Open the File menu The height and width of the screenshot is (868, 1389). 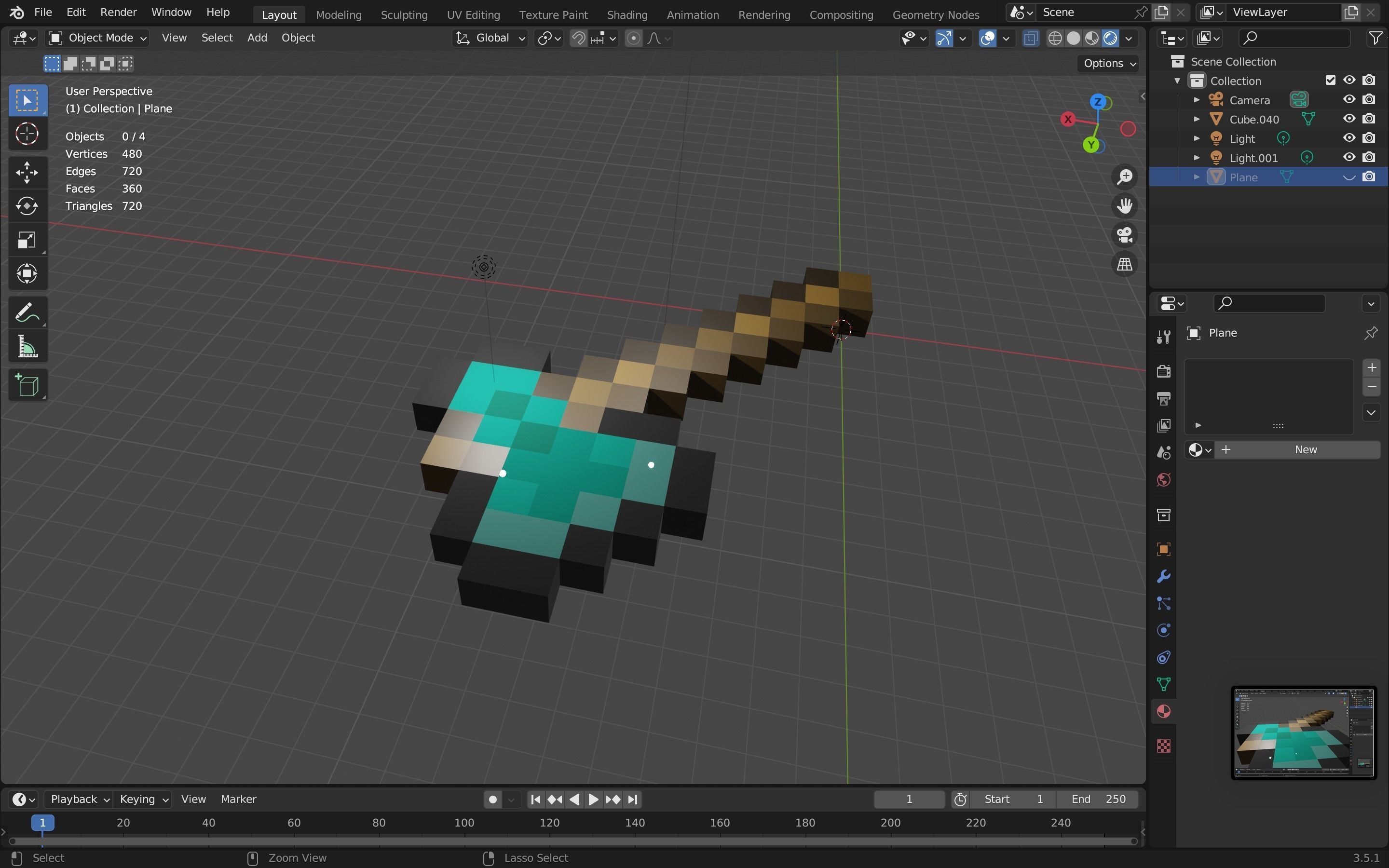pyautogui.click(x=43, y=12)
